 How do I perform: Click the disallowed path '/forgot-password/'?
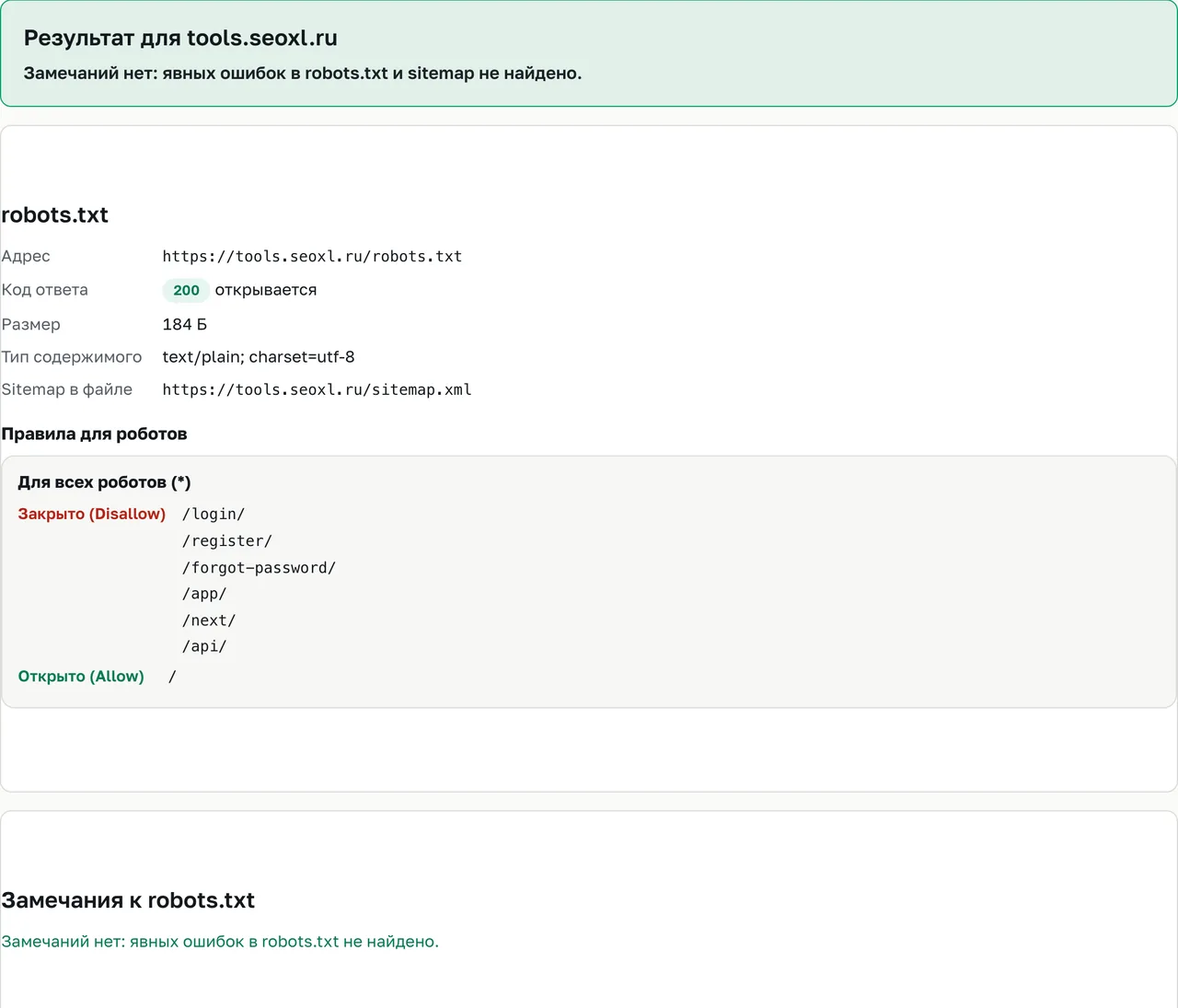tap(260, 568)
